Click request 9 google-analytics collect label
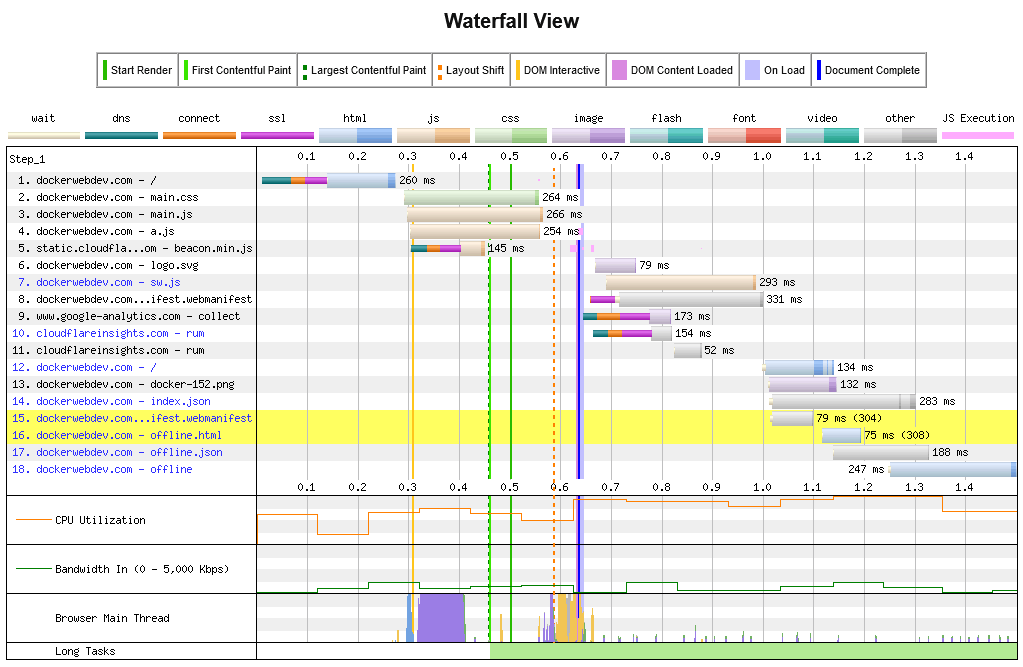Image resolution: width=1023 pixels, height=667 pixels. point(128,317)
